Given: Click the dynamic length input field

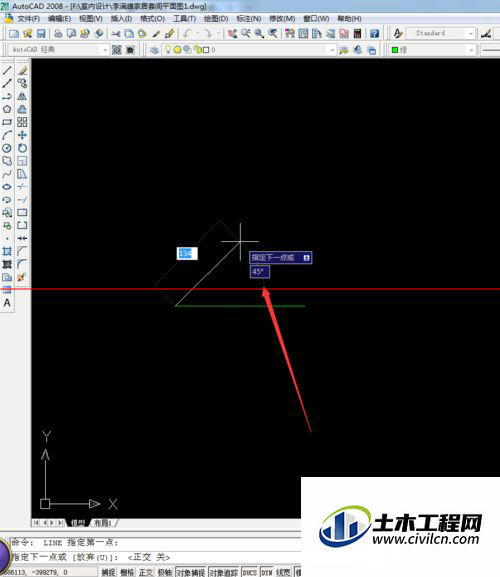Looking at the screenshot, I should click(x=187, y=253).
